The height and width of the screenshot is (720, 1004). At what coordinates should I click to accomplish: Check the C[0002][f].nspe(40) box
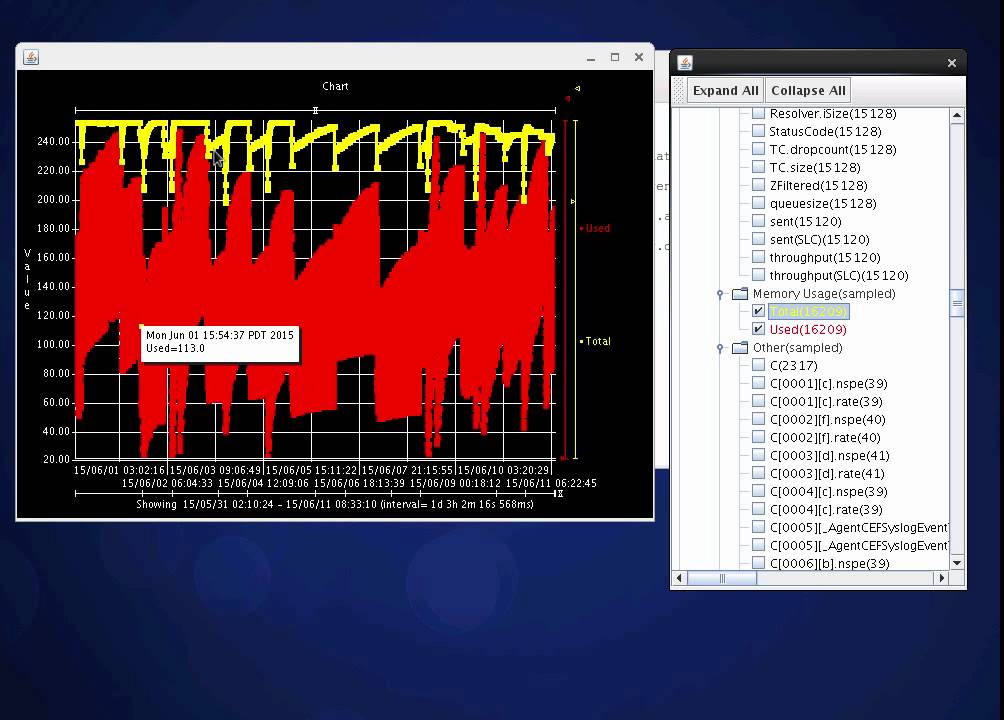coord(758,419)
